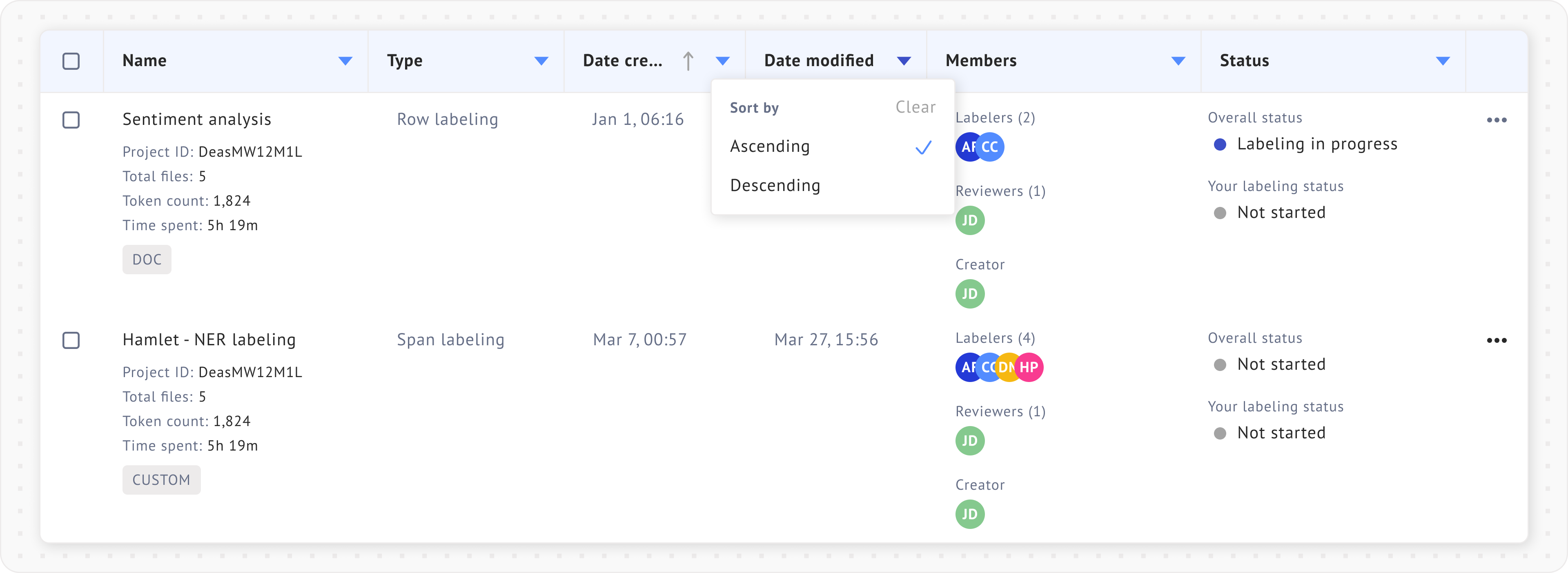This screenshot has width=1568, height=573.
Task: Choose Descending in Sort by menu
Action: point(775,186)
